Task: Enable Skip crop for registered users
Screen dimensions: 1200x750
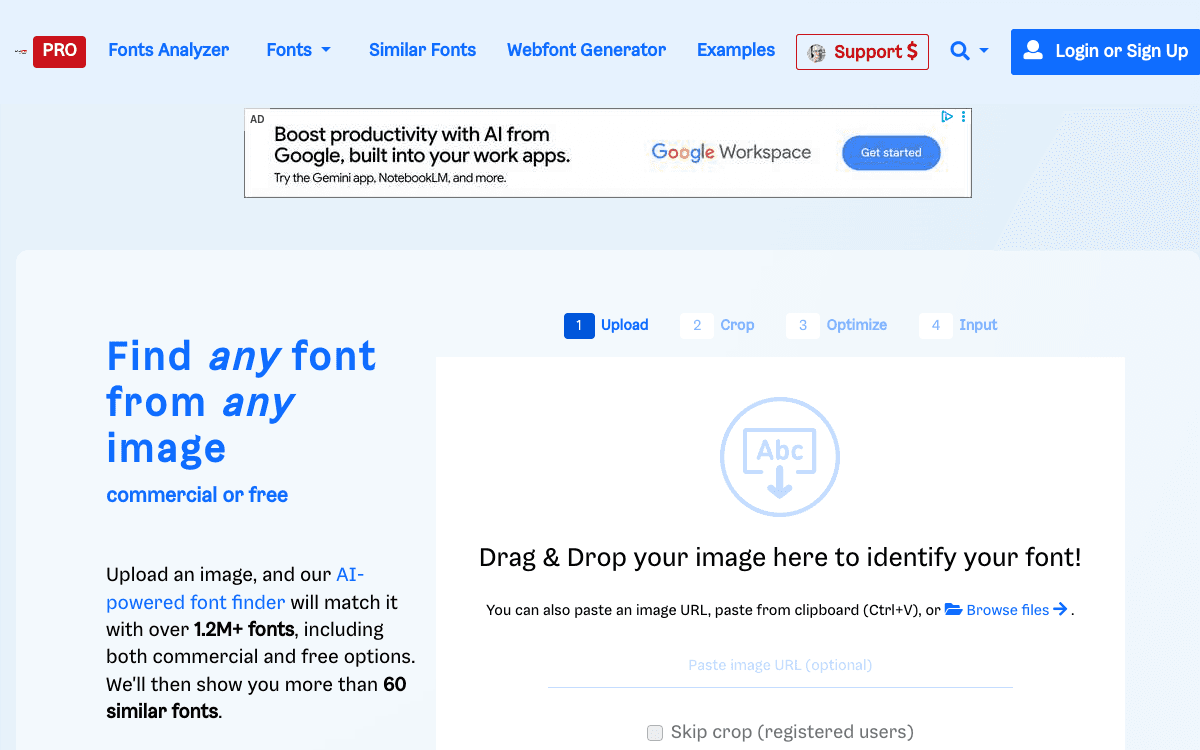Action: tap(655, 732)
